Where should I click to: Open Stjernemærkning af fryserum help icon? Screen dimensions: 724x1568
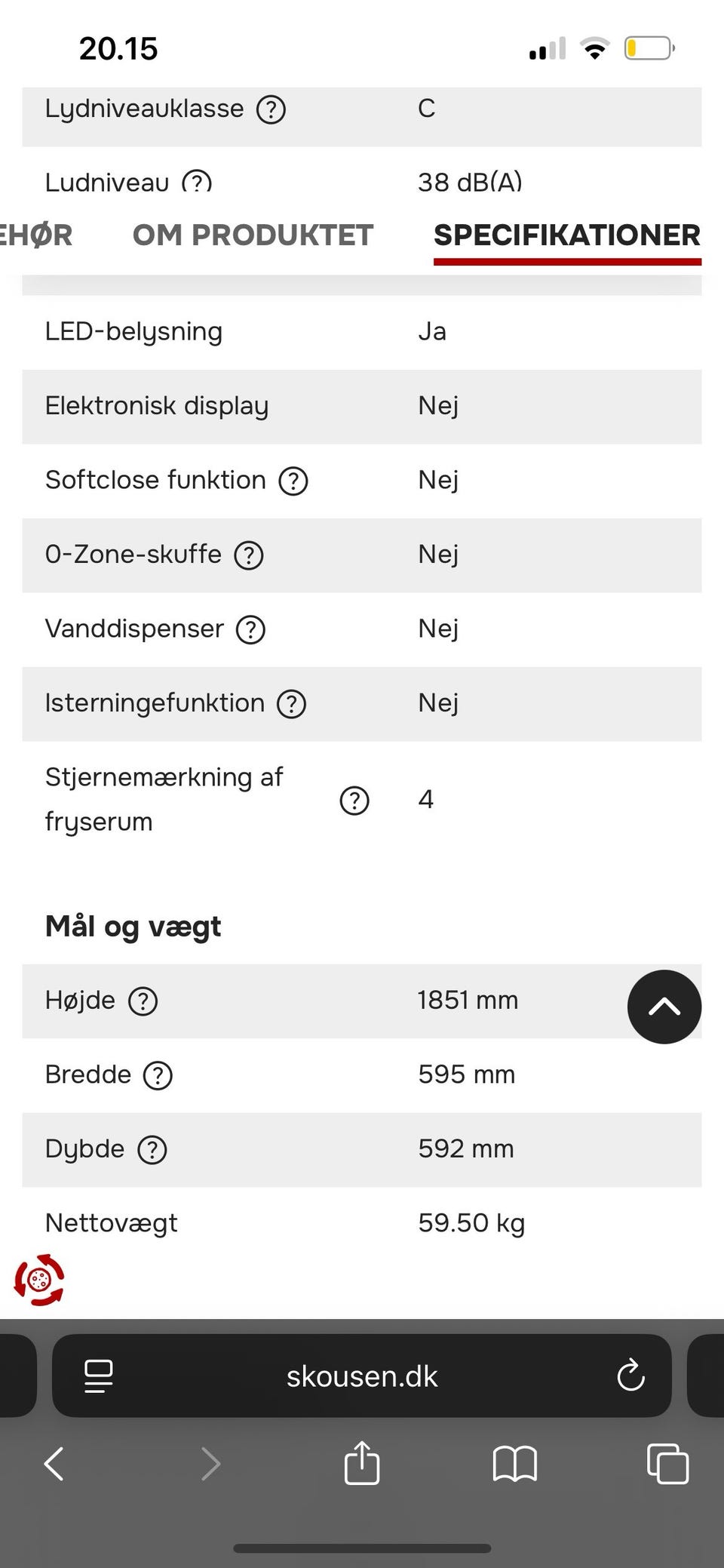coord(354,801)
